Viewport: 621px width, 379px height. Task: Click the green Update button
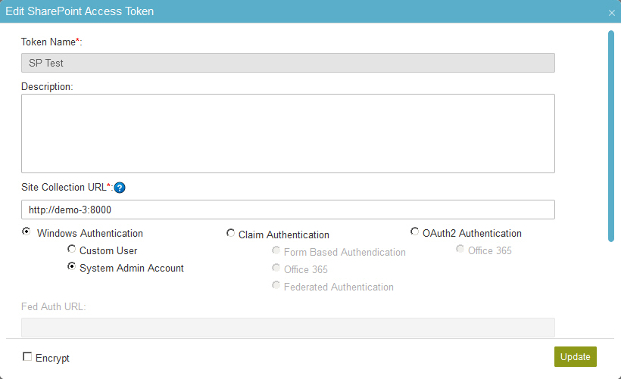(x=575, y=357)
